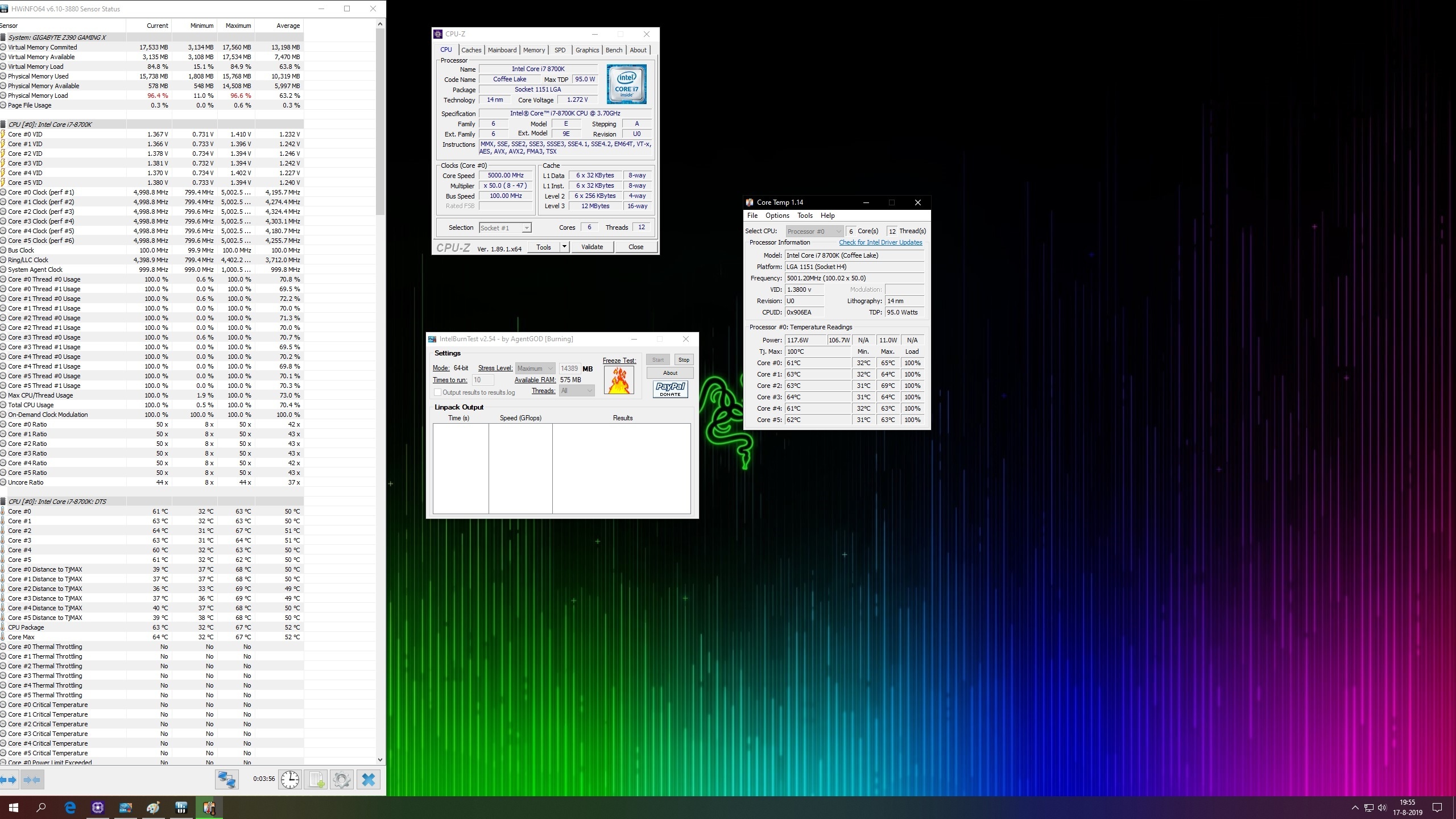Click HWiNFO vertical scrollbar thumb
Image resolution: width=1456 pixels, height=819 pixels.
380,122
